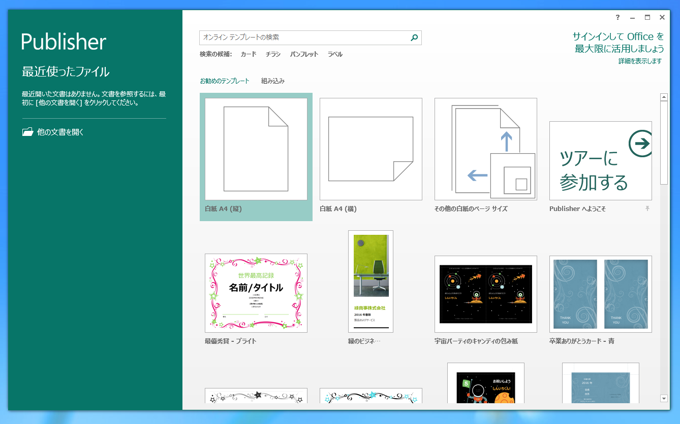Click the vertical scrollbar thumb
Image resolution: width=680 pixels, height=424 pixels.
pos(664,143)
